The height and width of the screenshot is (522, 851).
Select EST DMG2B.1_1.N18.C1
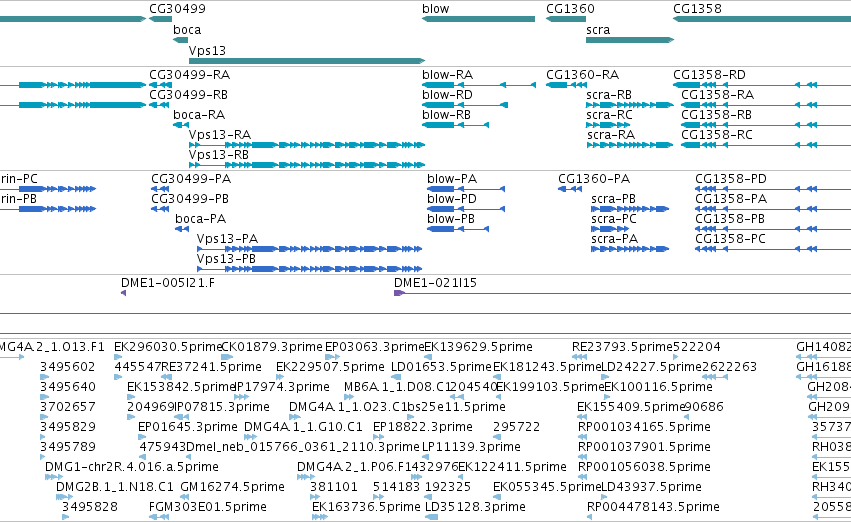click(115, 488)
